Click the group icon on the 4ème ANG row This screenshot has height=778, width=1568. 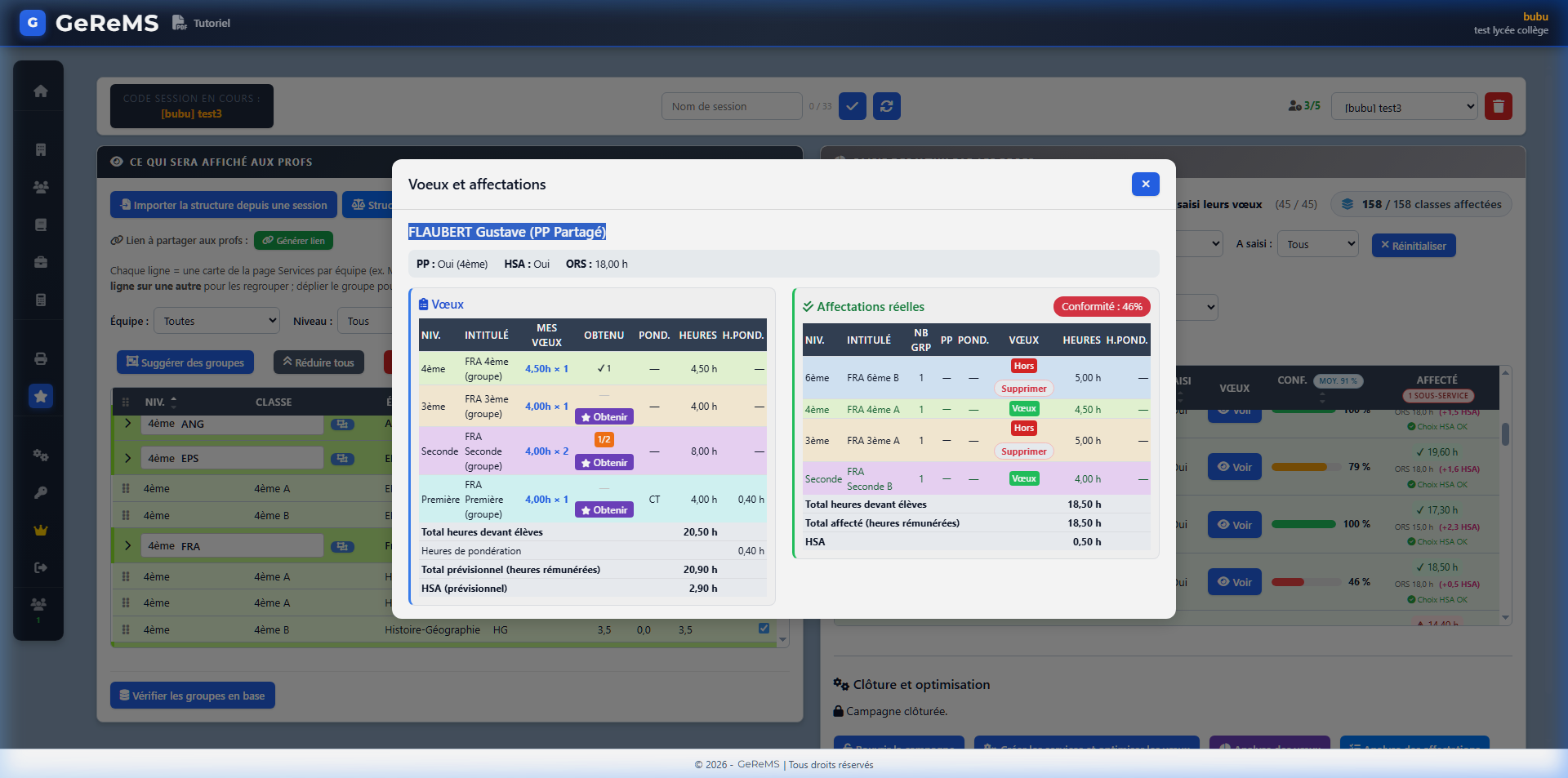point(343,425)
